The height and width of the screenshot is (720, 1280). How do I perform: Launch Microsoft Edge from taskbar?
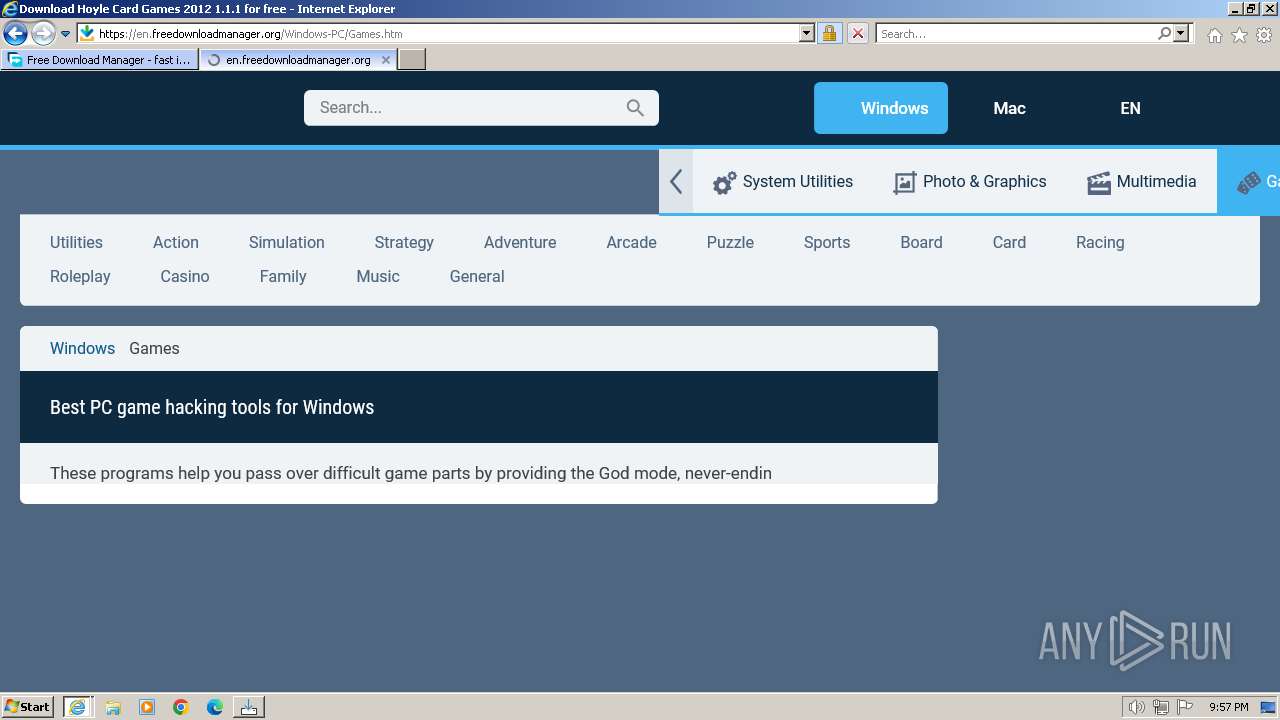point(215,707)
